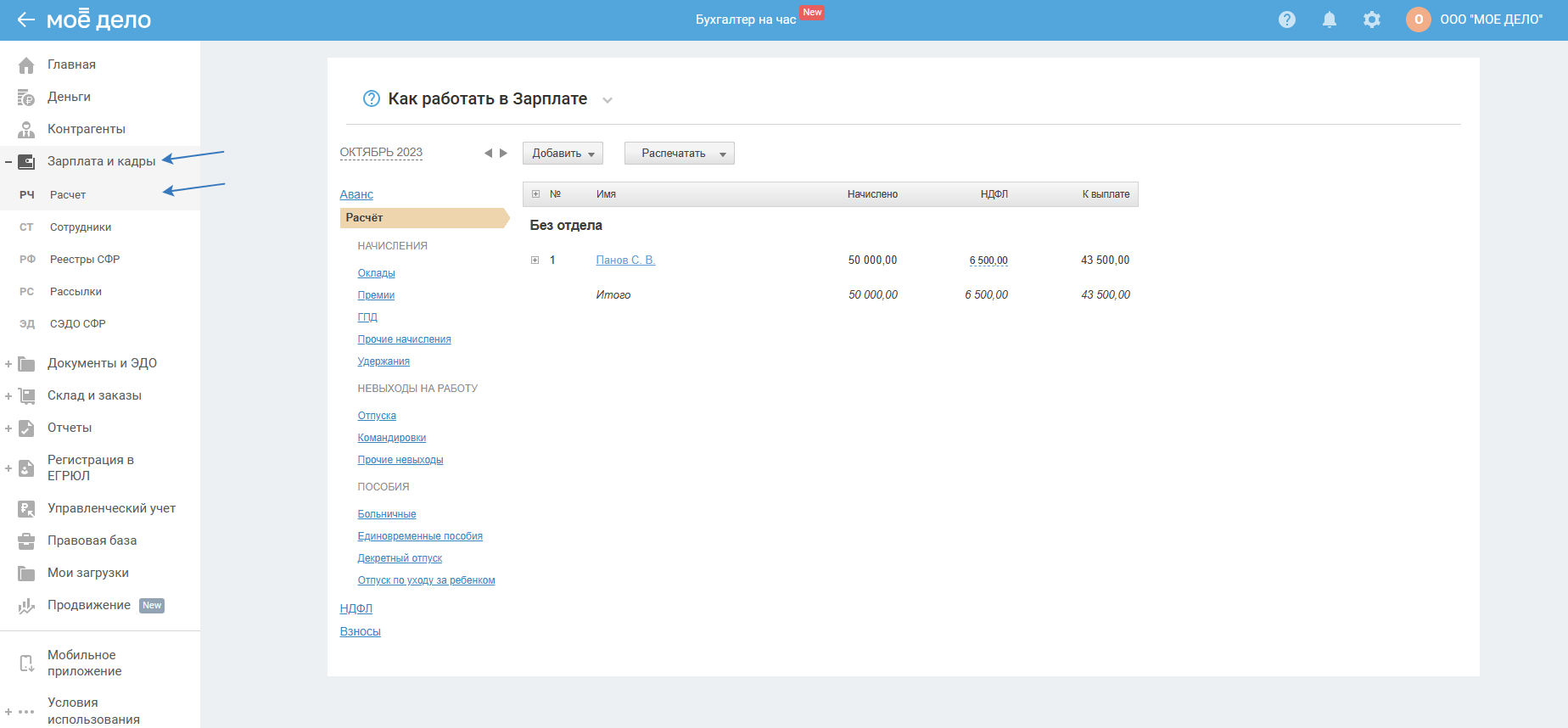Open employee link Панов С. В.
The height and width of the screenshot is (728, 1568).
click(625, 260)
